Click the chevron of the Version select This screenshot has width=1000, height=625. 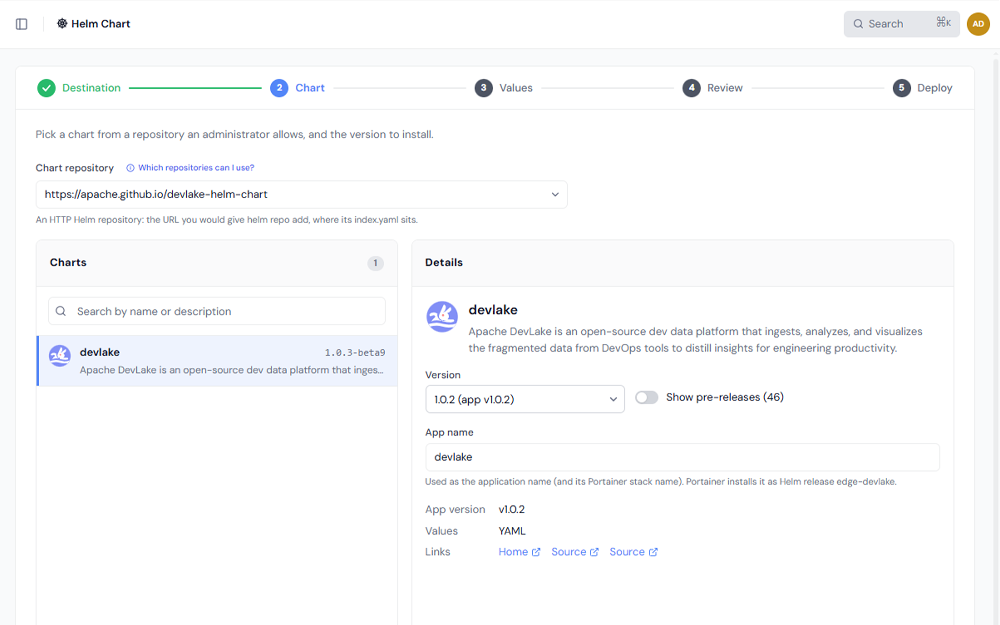(613, 399)
